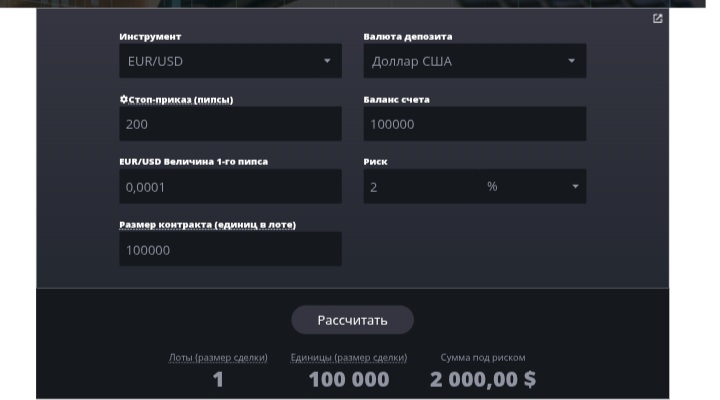Click the Рассчитать button
720x400 pixels.
pos(352,320)
